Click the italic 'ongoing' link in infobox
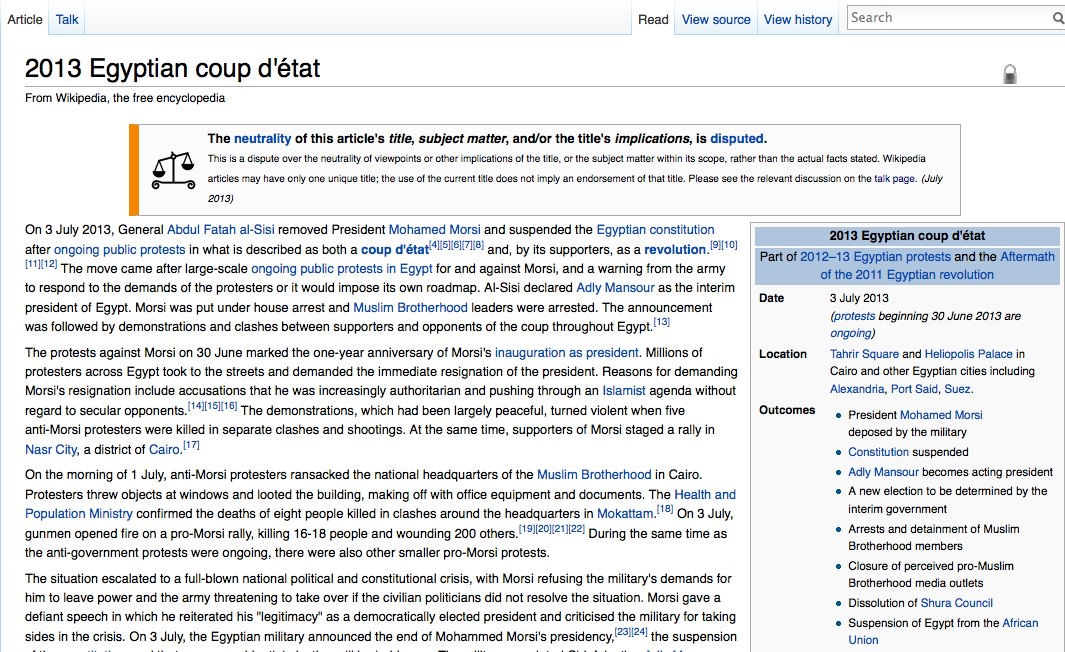Screen dimensions: 1065x652 click(851, 333)
